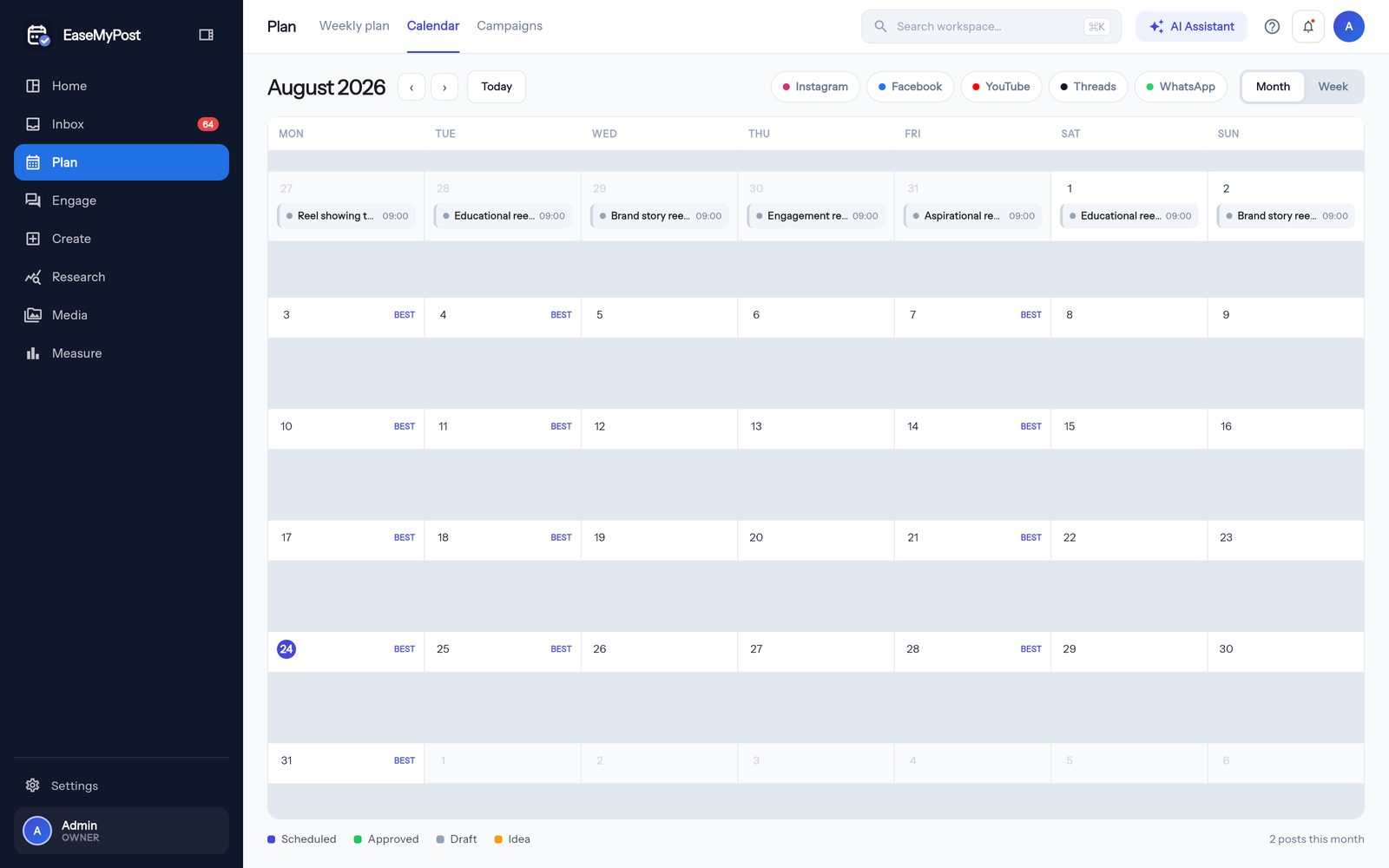Launch the AI Assistant
This screenshot has height=868, width=1389.
click(x=1191, y=26)
